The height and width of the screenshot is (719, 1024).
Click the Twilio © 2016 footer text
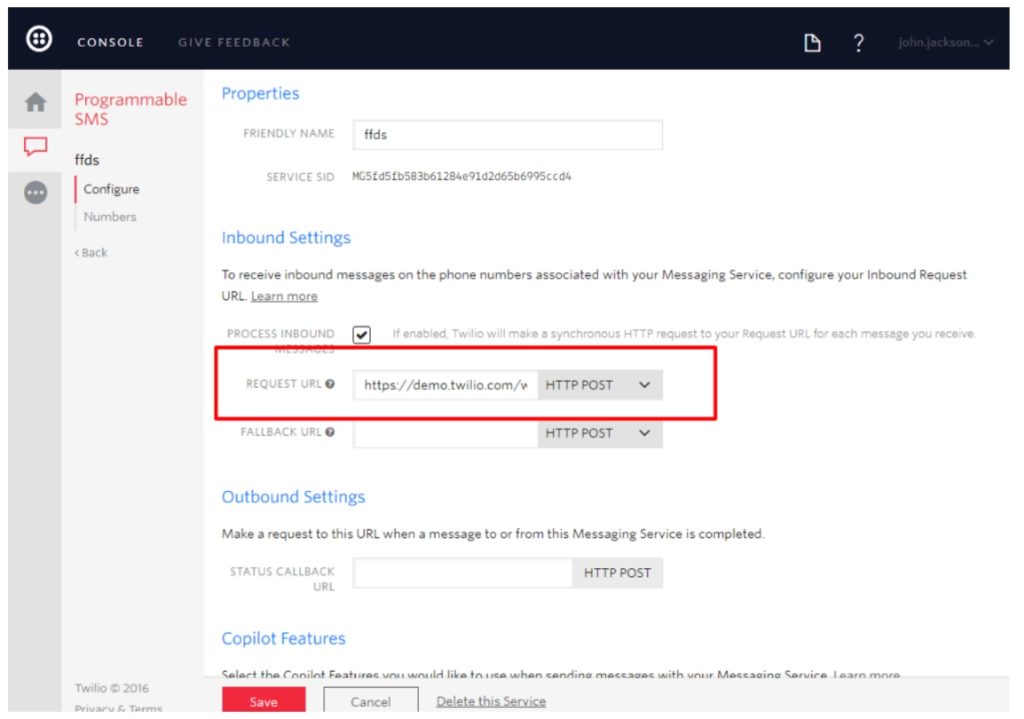[112, 688]
